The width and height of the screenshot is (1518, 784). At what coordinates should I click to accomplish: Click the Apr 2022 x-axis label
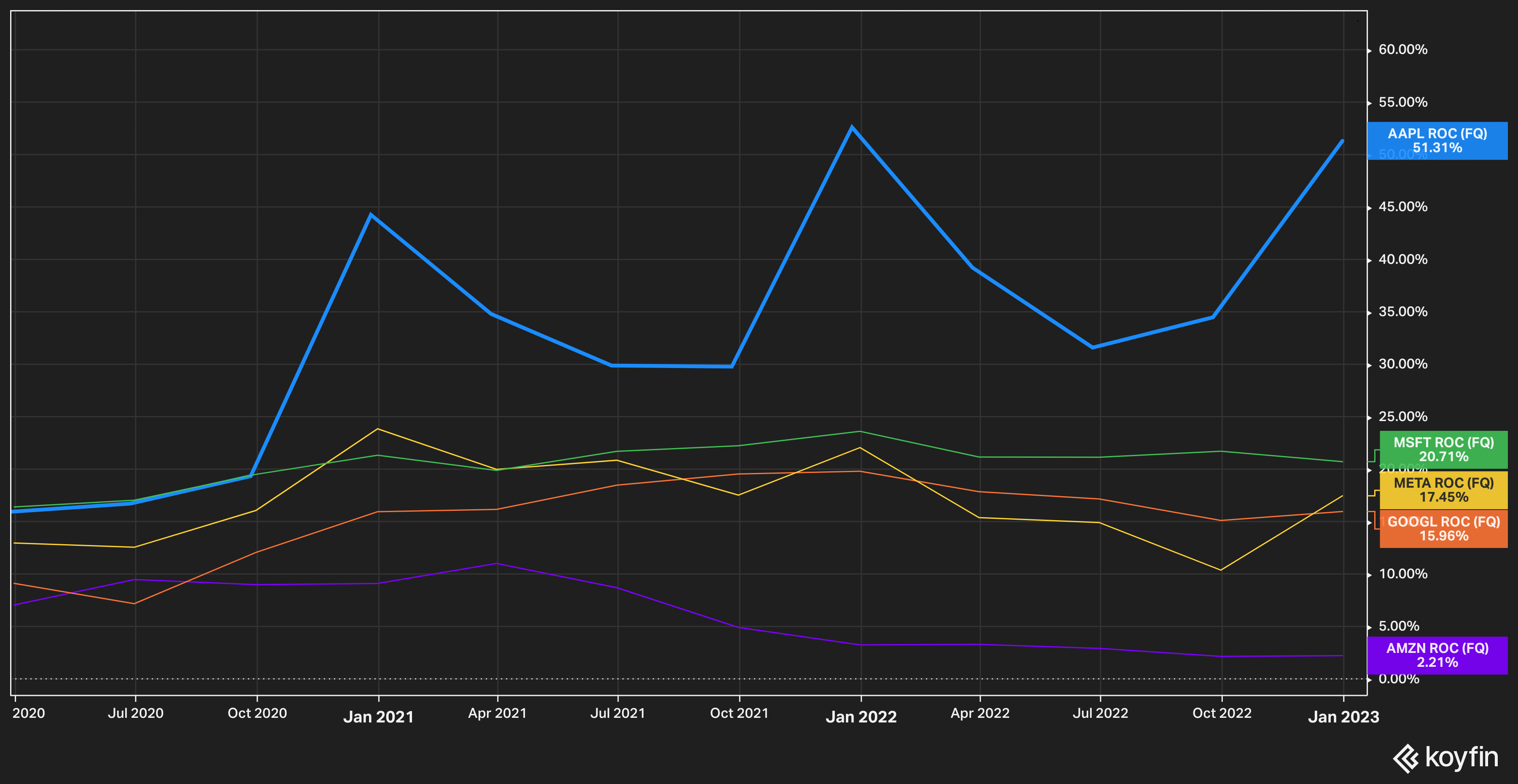point(980,713)
